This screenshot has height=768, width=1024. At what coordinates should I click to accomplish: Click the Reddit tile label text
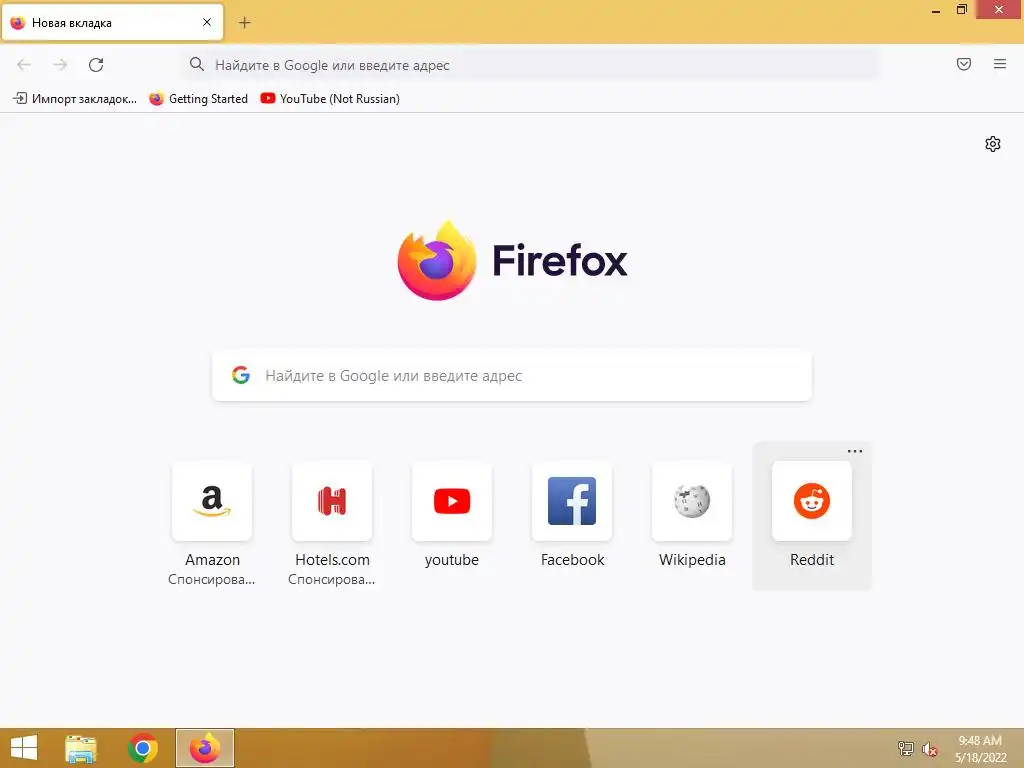[812, 560]
